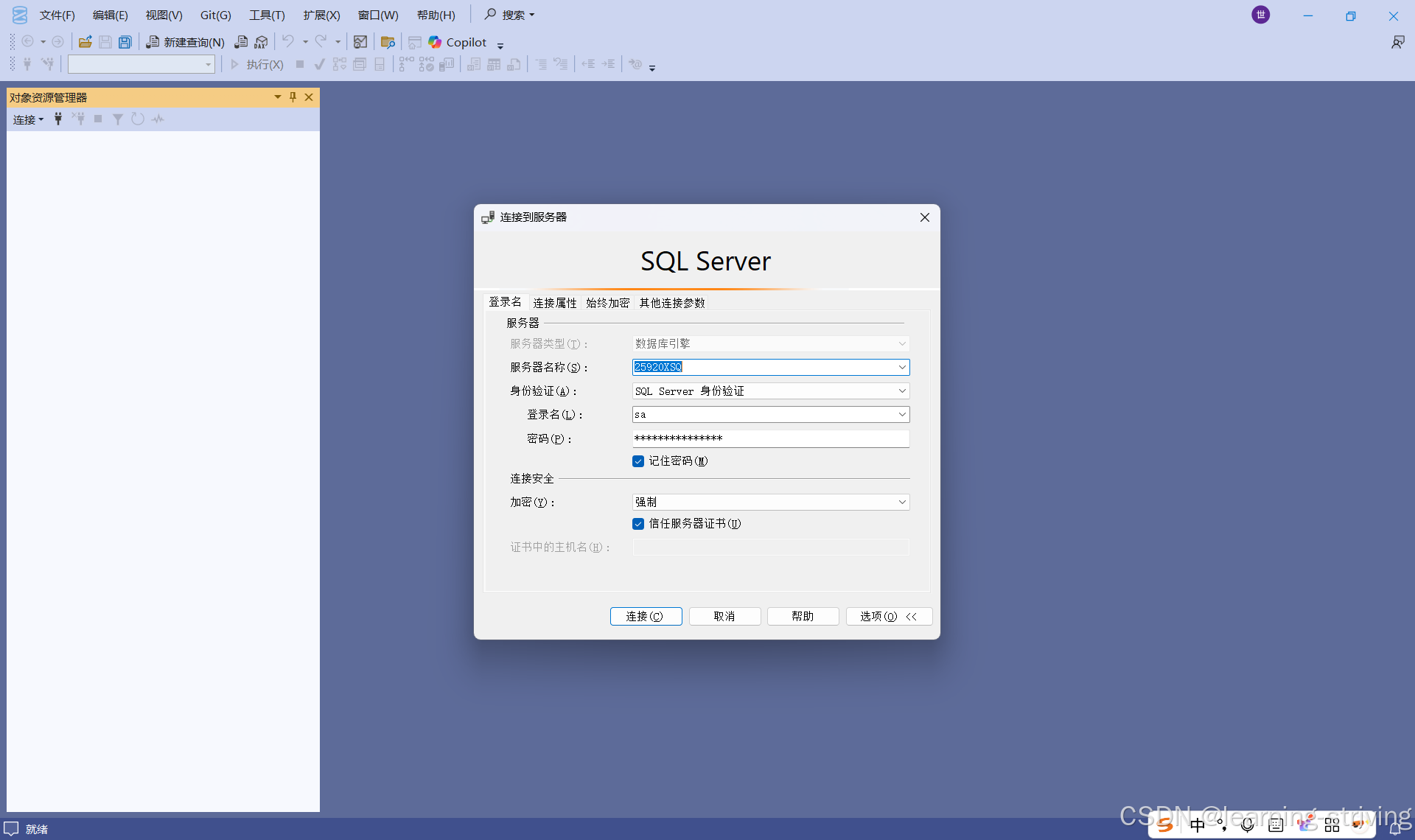The height and width of the screenshot is (840, 1415).
Task: Toggle the 信任服务器证书 checkbox
Action: [638, 524]
